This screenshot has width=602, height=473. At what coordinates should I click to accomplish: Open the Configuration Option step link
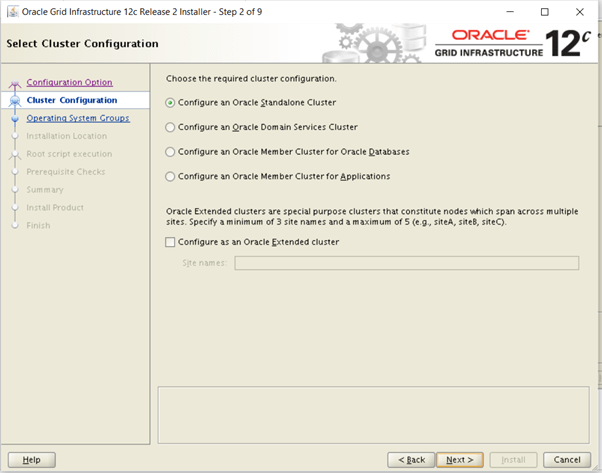pyautogui.click(x=69, y=82)
